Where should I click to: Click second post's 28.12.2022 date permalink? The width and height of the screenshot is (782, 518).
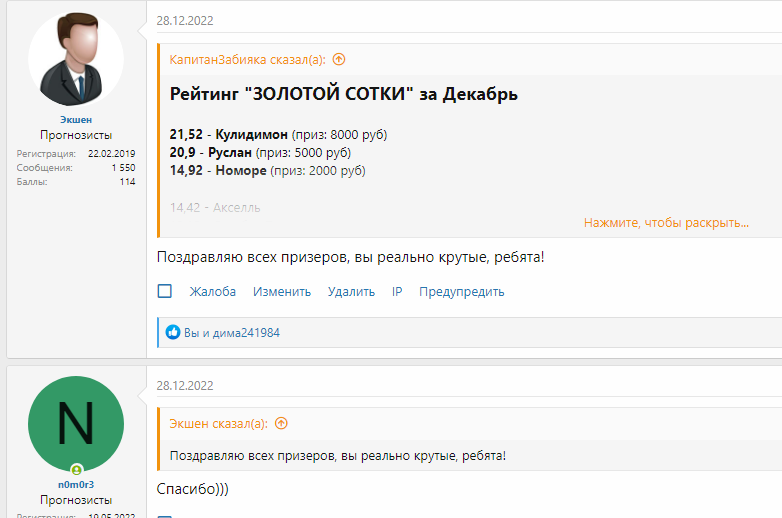[x=185, y=385]
